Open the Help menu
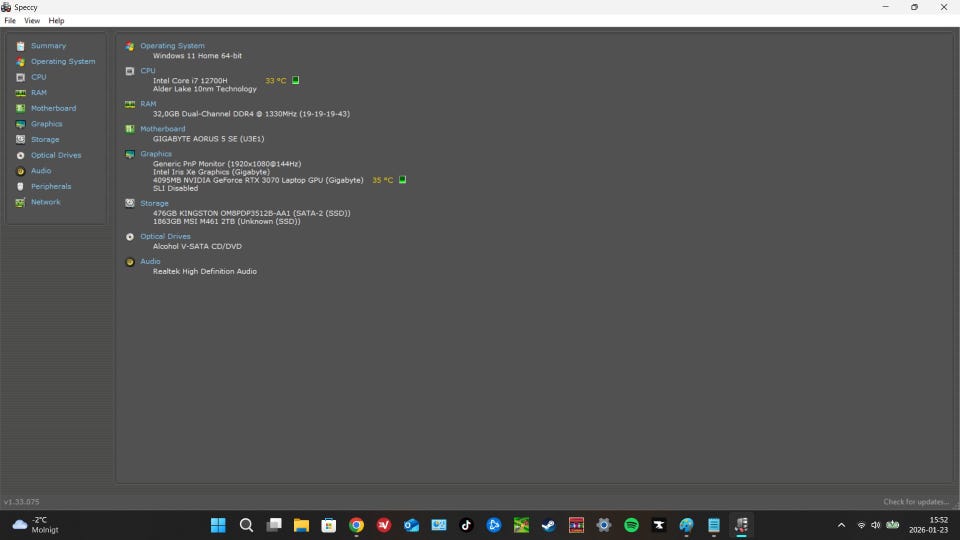Image resolution: width=960 pixels, height=540 pixels. (x=56, y=21)
